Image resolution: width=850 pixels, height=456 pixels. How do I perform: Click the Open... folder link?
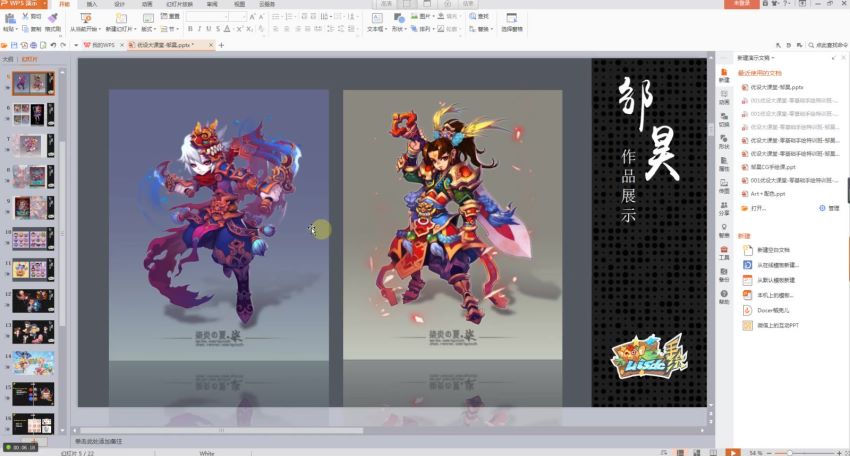point(754,208)
